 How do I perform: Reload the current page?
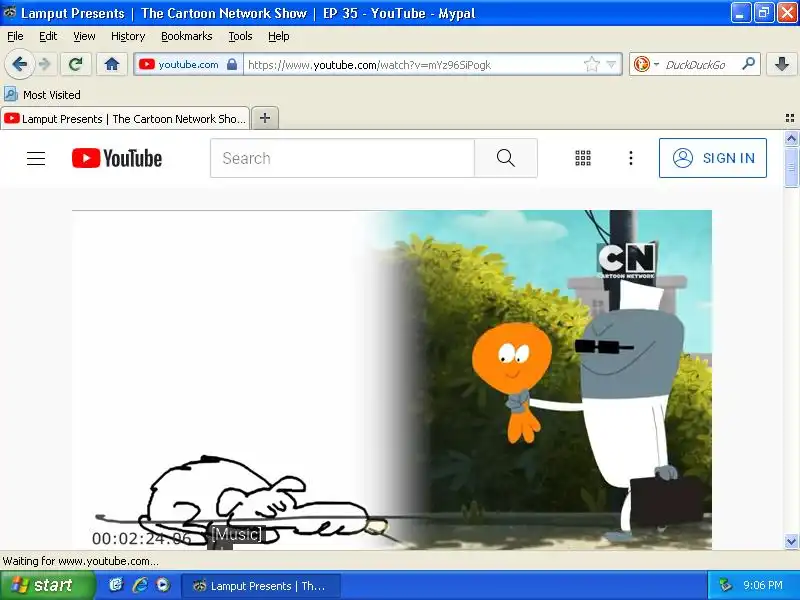point(76,64)
